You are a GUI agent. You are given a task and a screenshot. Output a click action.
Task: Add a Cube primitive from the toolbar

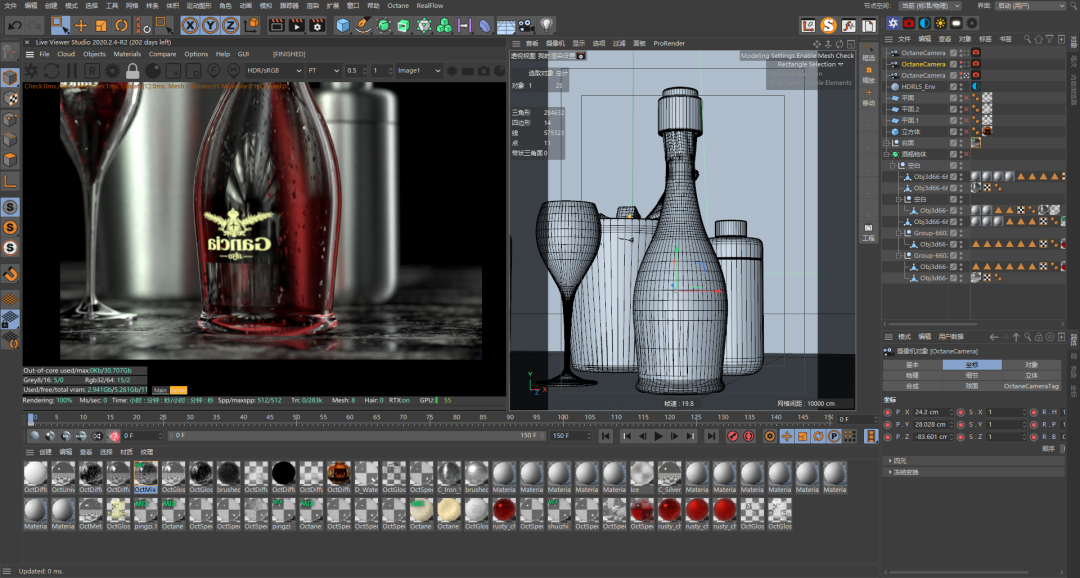click(343, 26)
